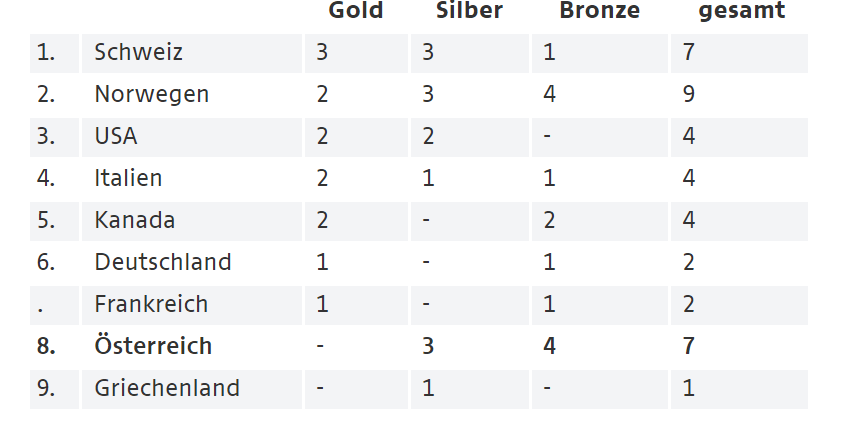Viewport: 858px width, 443px height.
Task: Click rank number 1. in first row
Action: 45,53
